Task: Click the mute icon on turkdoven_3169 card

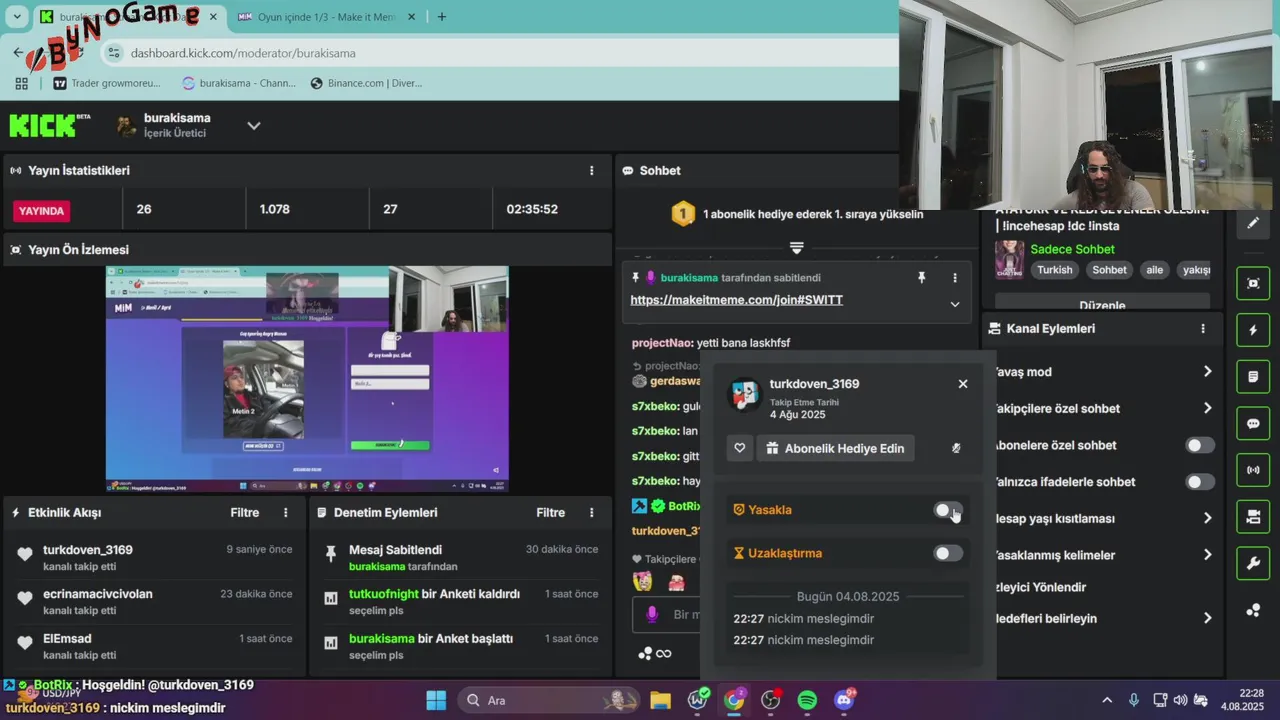Action: (956, 449)
